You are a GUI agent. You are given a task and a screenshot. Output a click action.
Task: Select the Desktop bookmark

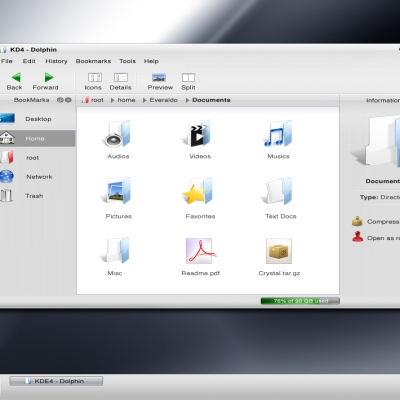click(x=38, y=119)
